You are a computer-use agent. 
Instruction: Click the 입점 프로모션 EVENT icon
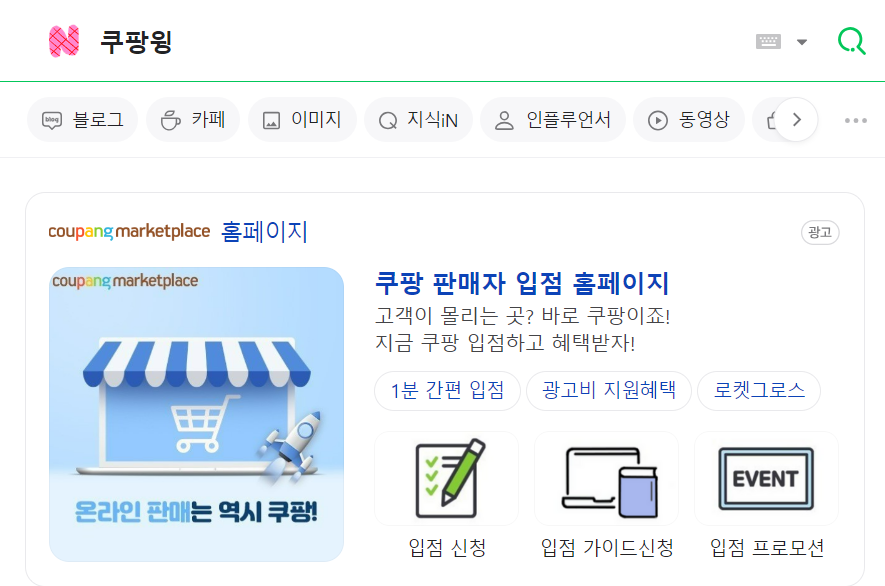766,479
